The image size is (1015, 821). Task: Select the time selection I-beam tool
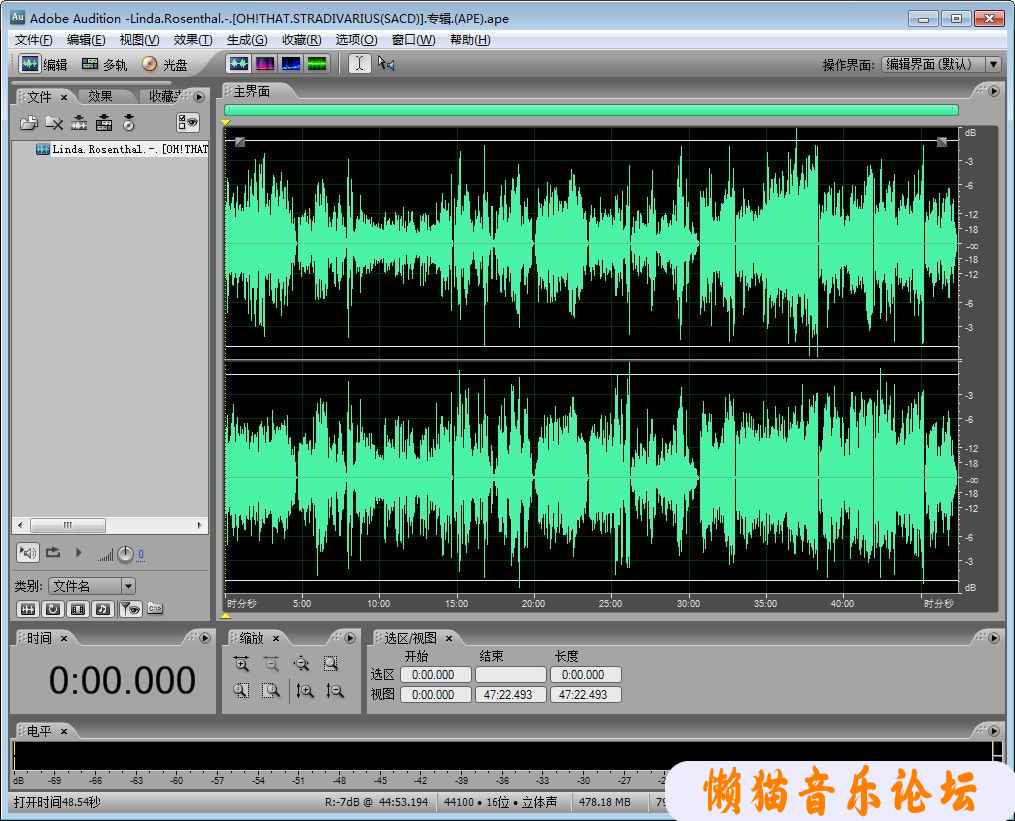(360, 63)
